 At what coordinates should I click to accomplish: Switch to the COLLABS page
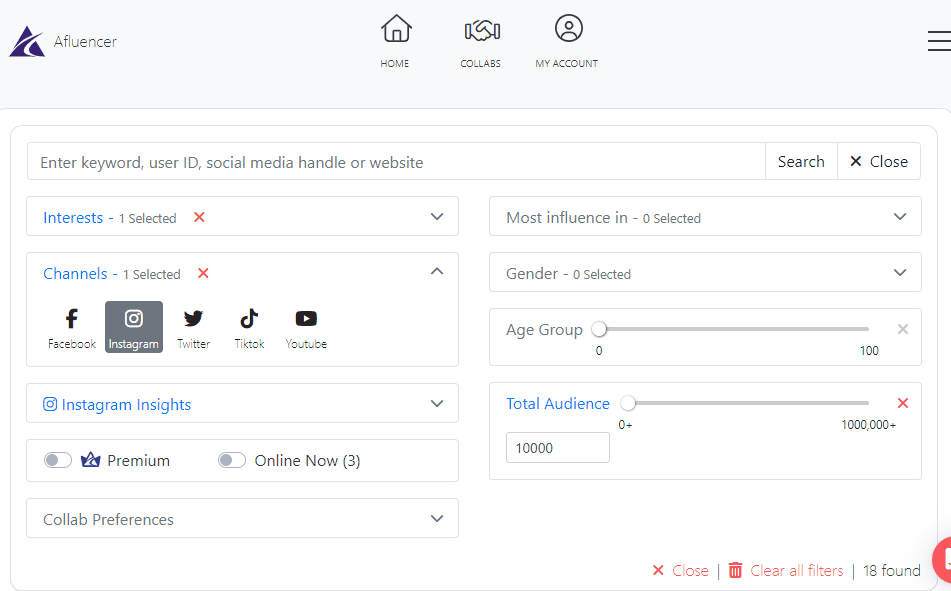[x=480, y=42]
